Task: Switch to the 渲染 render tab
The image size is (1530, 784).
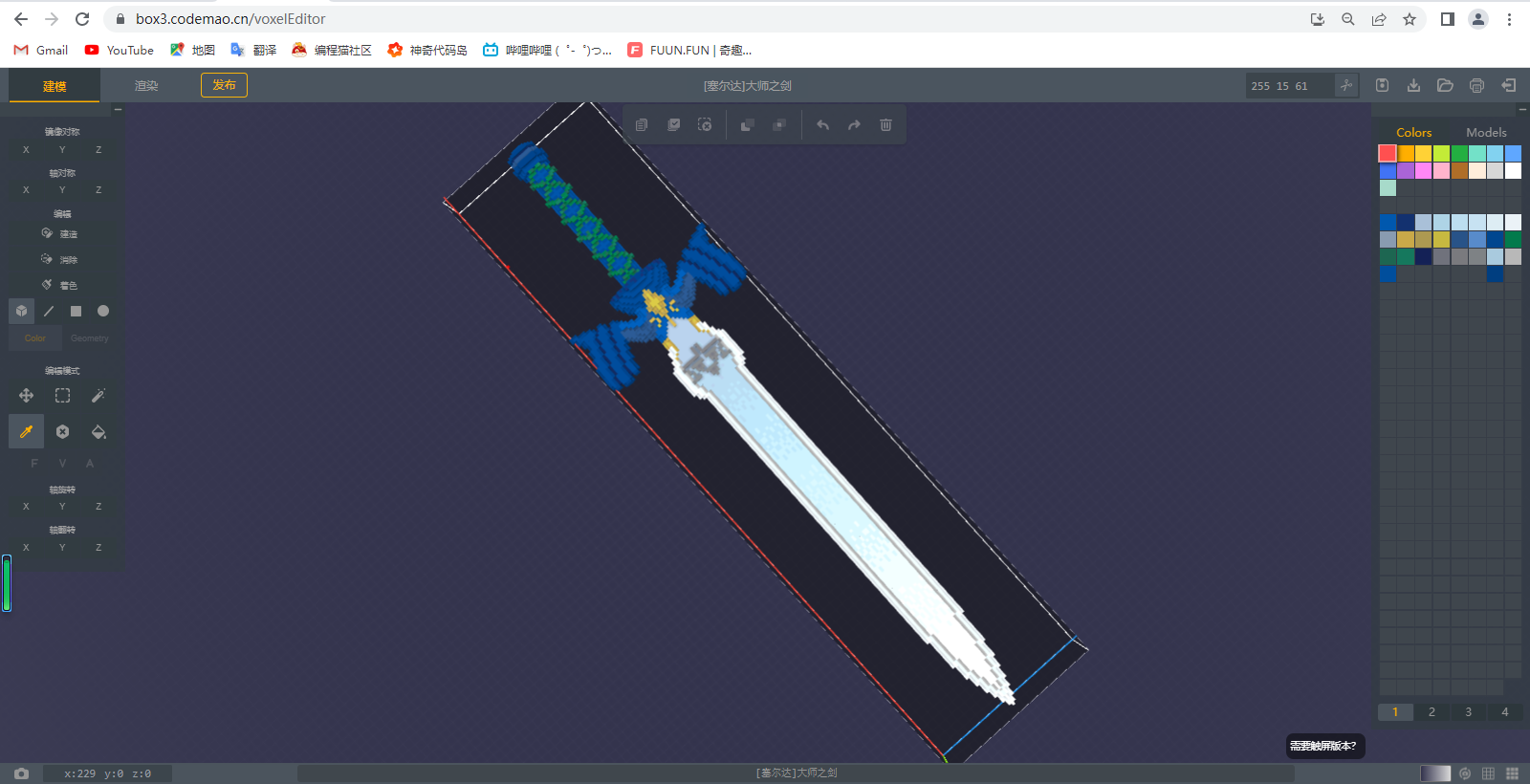Action: click(146, 86)
